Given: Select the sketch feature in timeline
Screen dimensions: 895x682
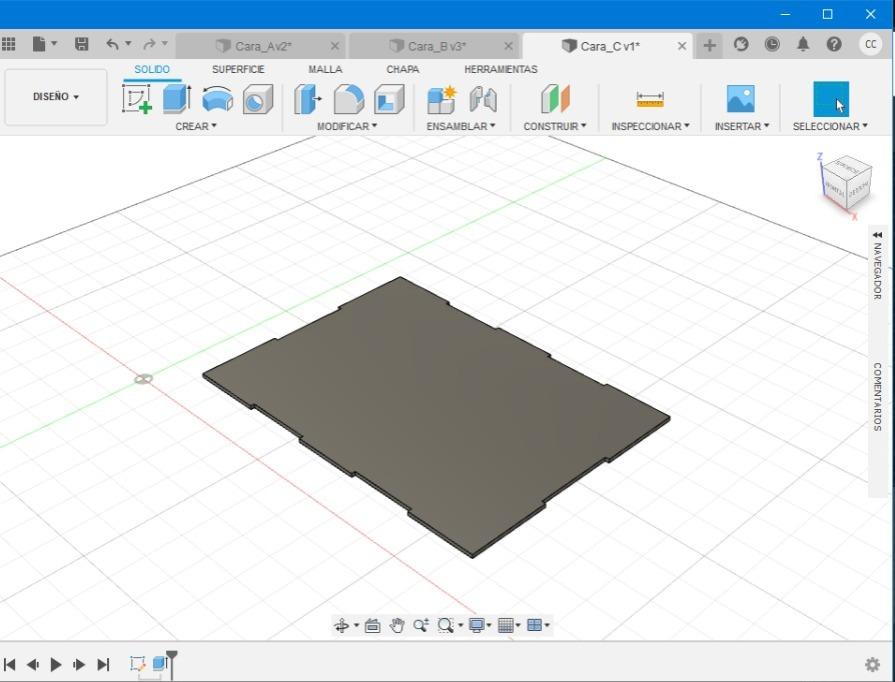Looking at the screenshot, I should [x=138, y=663].
